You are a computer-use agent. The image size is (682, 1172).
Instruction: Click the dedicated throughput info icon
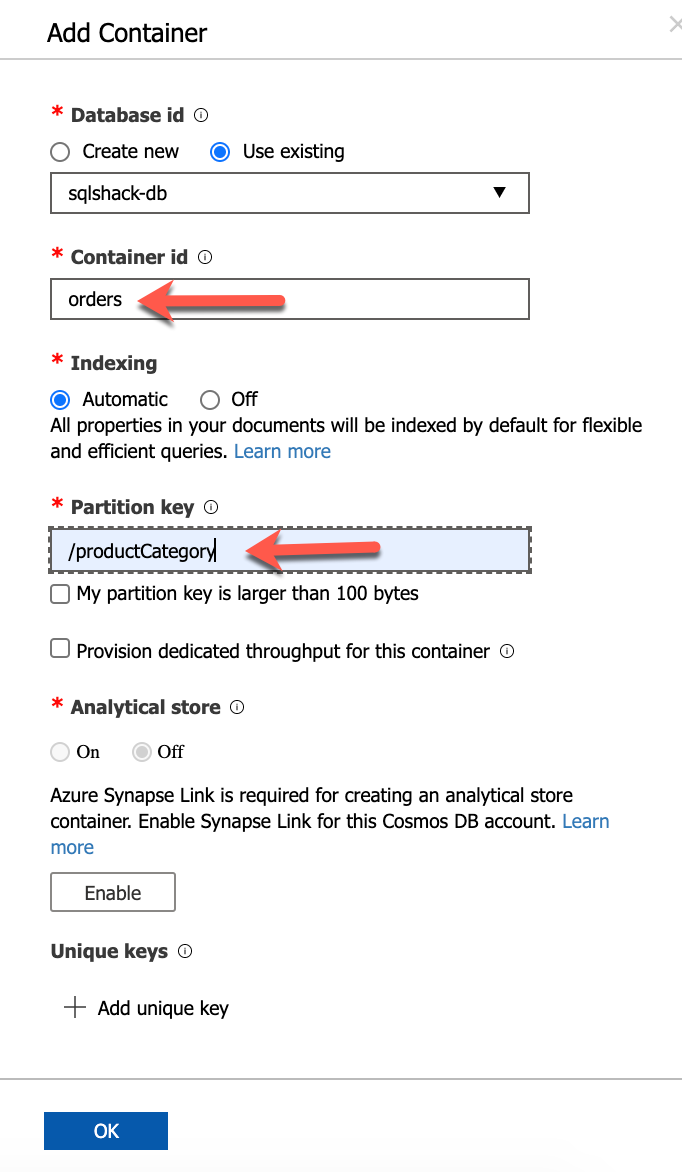click(x=507, y=651)
